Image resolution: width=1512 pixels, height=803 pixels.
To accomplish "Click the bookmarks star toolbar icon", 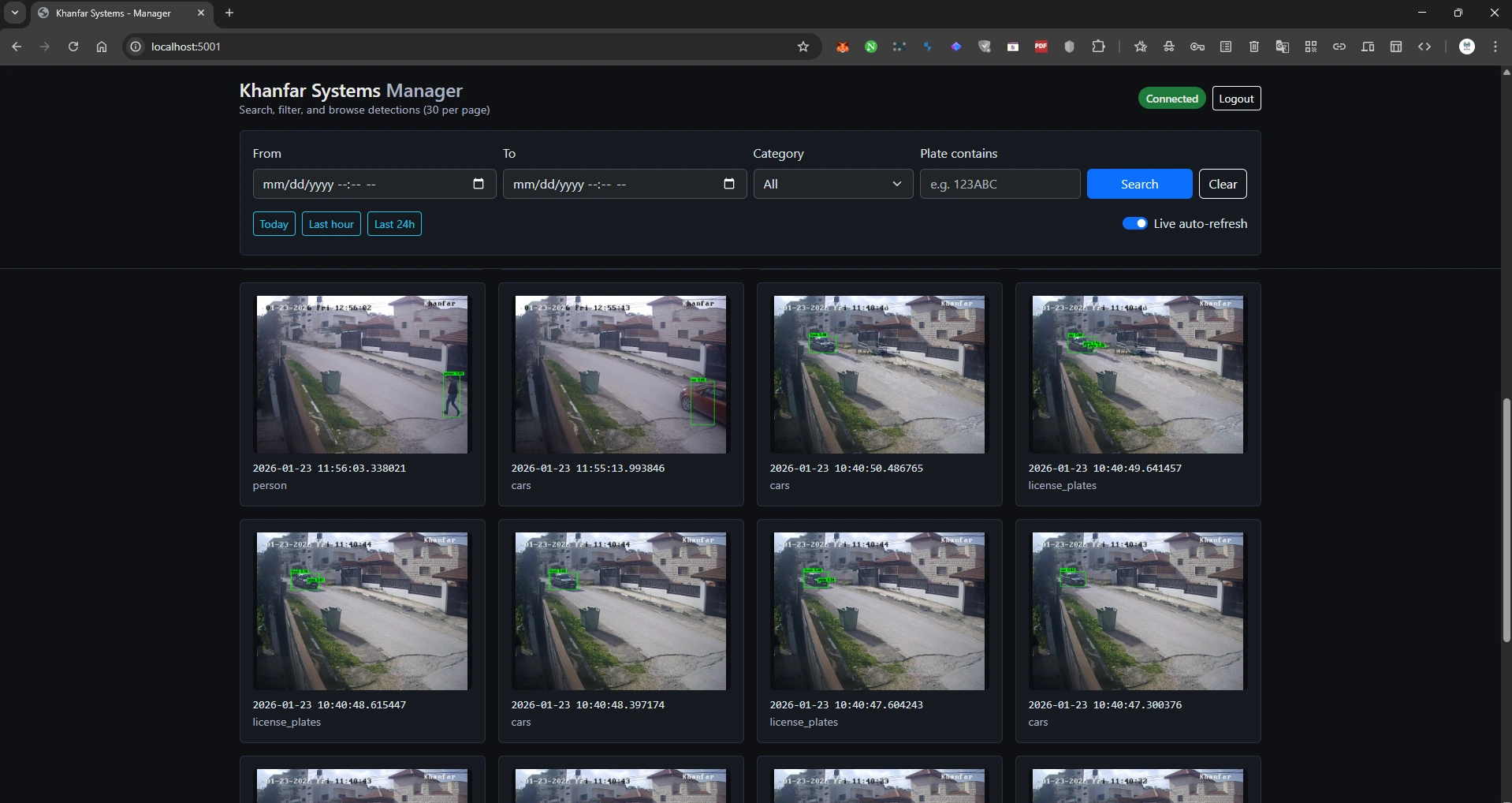I will click(1141, 47).
